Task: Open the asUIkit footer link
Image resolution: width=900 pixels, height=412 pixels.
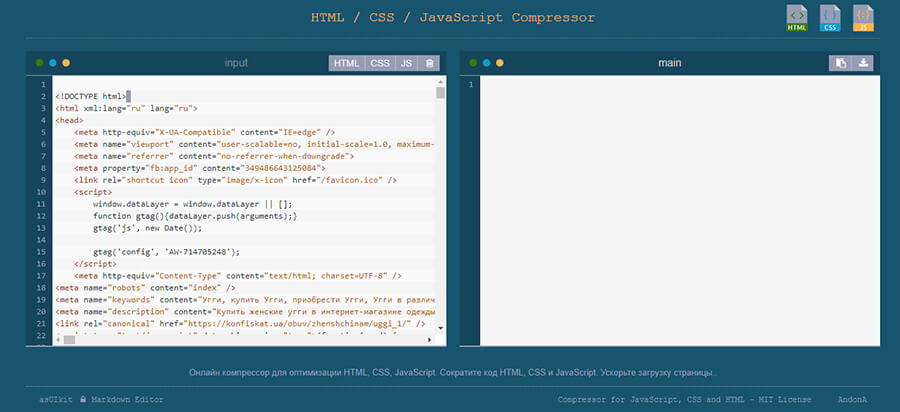Action: [x=54, y=399]
